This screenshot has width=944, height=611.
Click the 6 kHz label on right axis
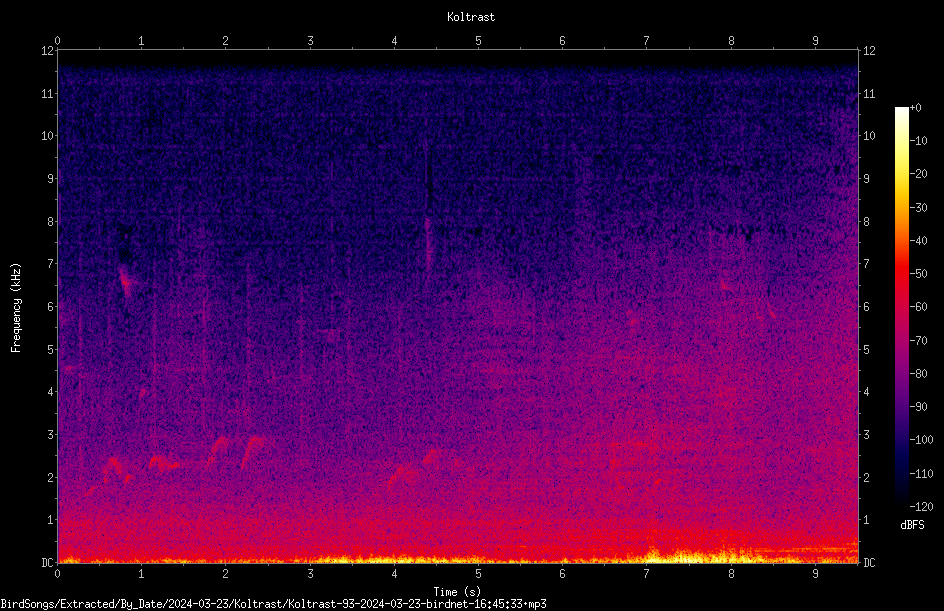point(866,306)
